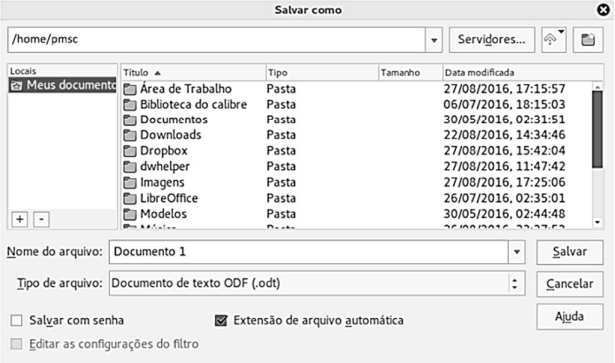
Task: Click the date 30/05/2016, 02:44:48
Action: [504, 214]
